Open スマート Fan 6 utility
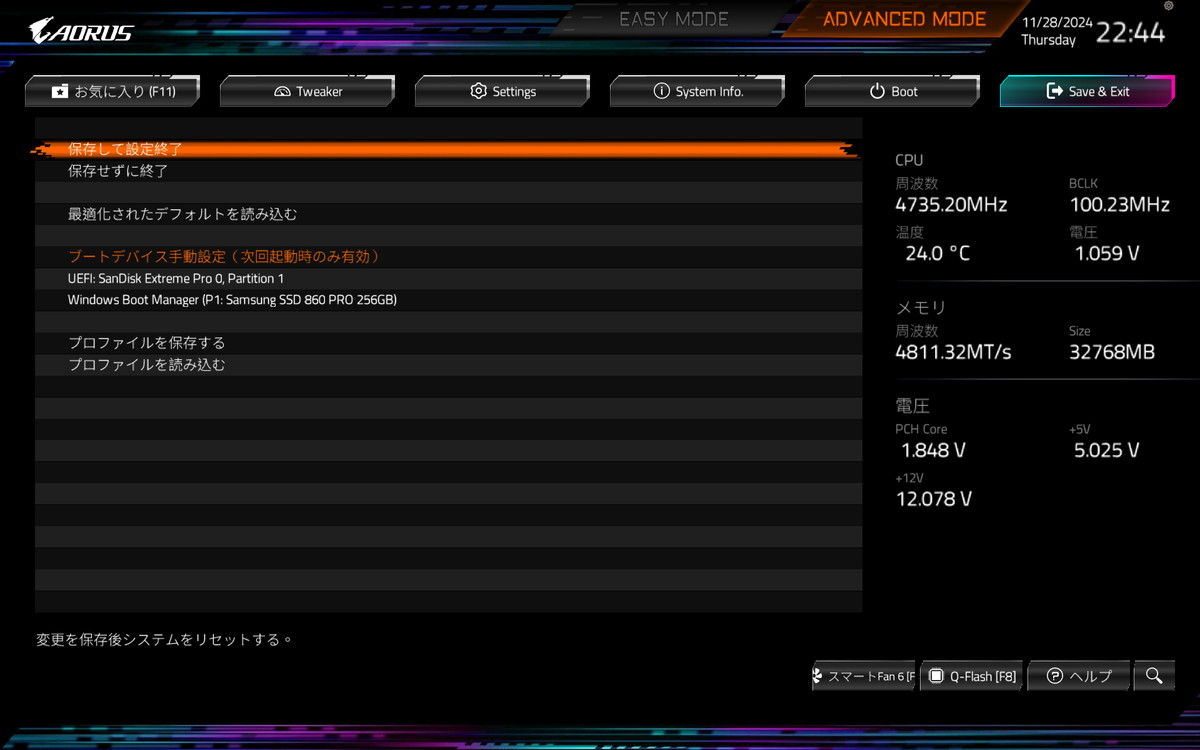 point(864,676)
